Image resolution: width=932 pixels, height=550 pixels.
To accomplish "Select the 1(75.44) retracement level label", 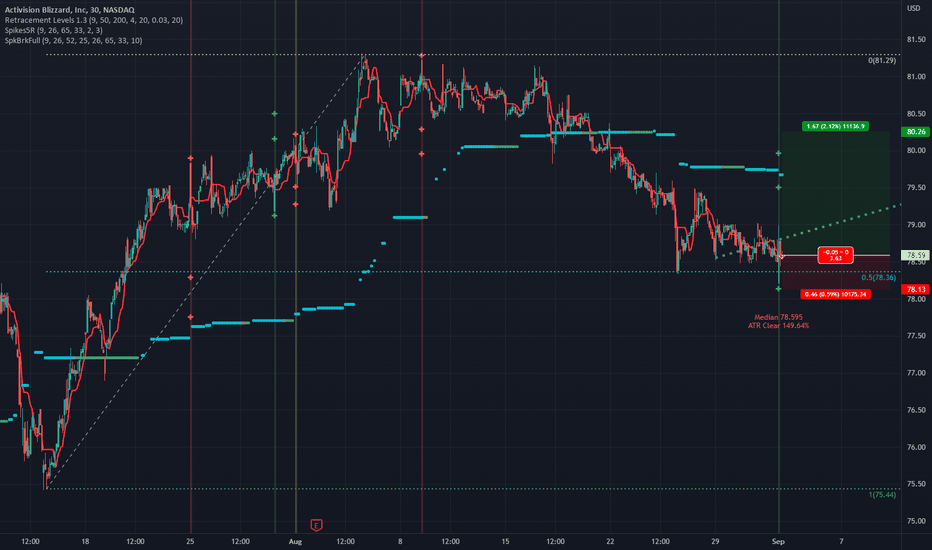I will [882, 495].
